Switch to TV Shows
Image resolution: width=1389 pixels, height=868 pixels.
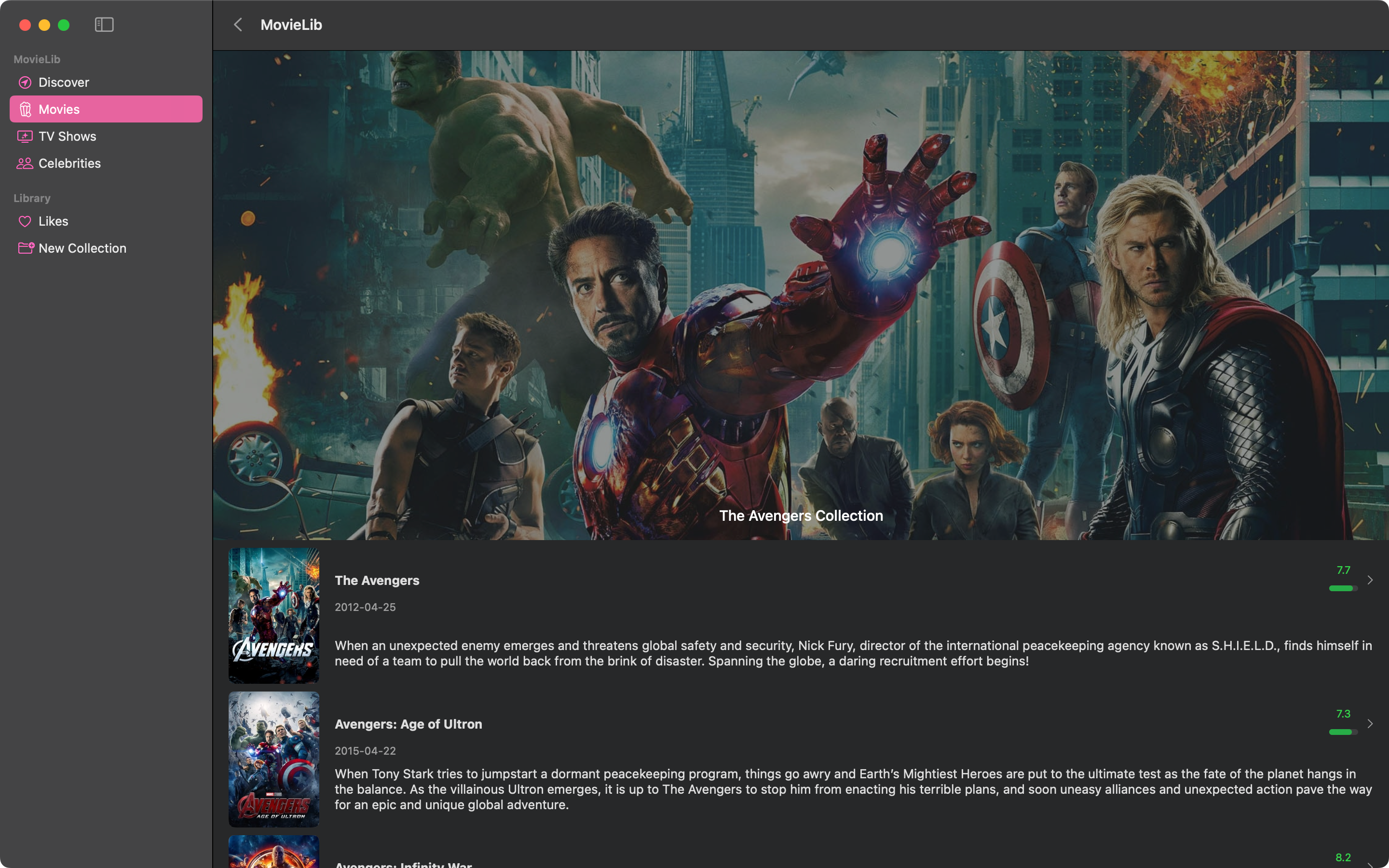click(x=106, y=136)
